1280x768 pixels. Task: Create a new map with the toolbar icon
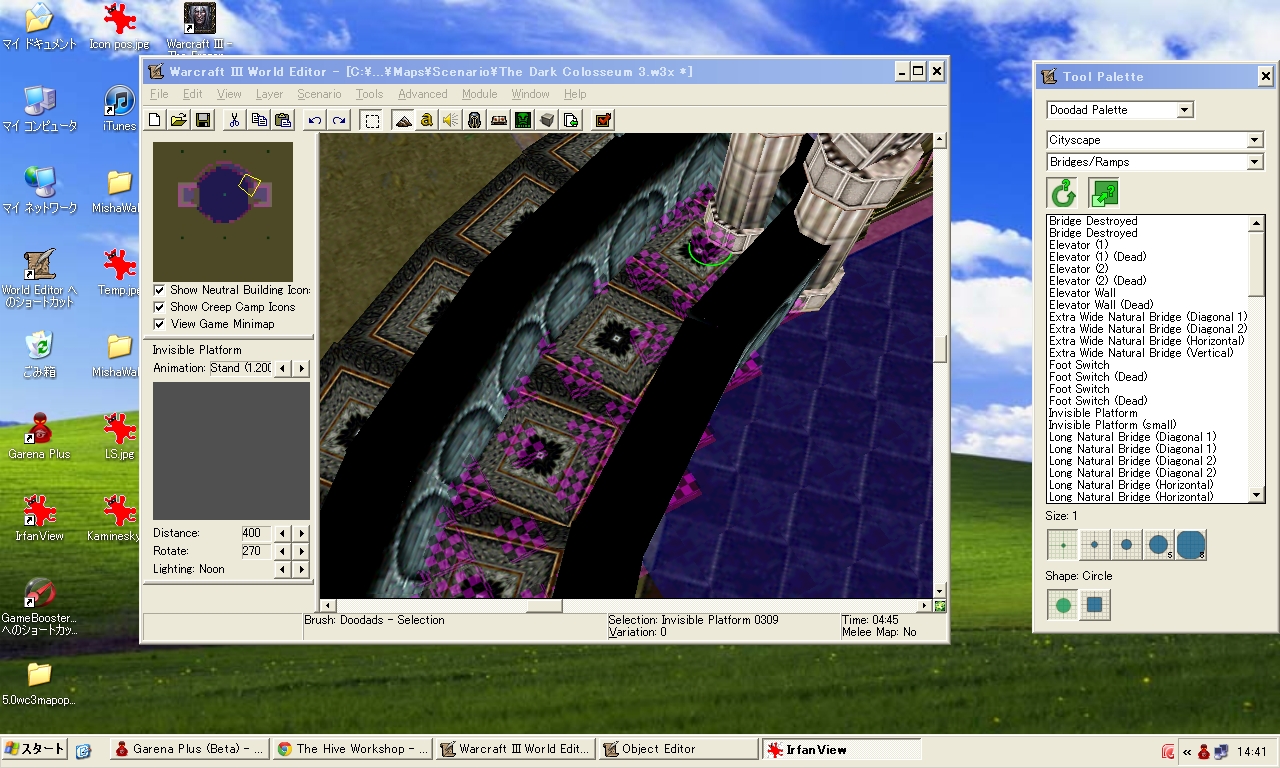(x=155, y=120)
